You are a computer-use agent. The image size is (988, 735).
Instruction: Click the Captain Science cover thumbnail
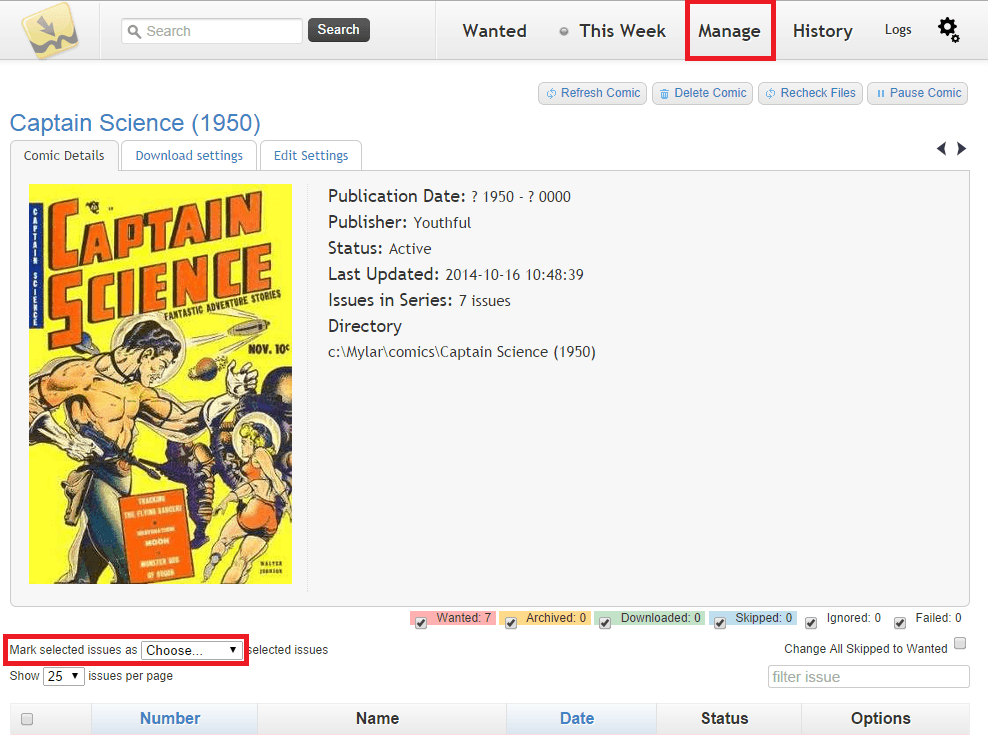point(160,383)
